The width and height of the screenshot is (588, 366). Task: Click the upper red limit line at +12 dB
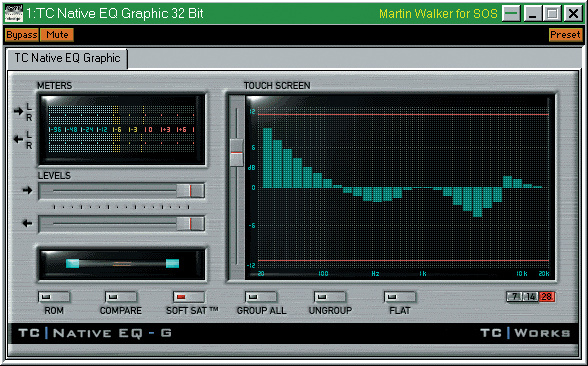[403, 115]
